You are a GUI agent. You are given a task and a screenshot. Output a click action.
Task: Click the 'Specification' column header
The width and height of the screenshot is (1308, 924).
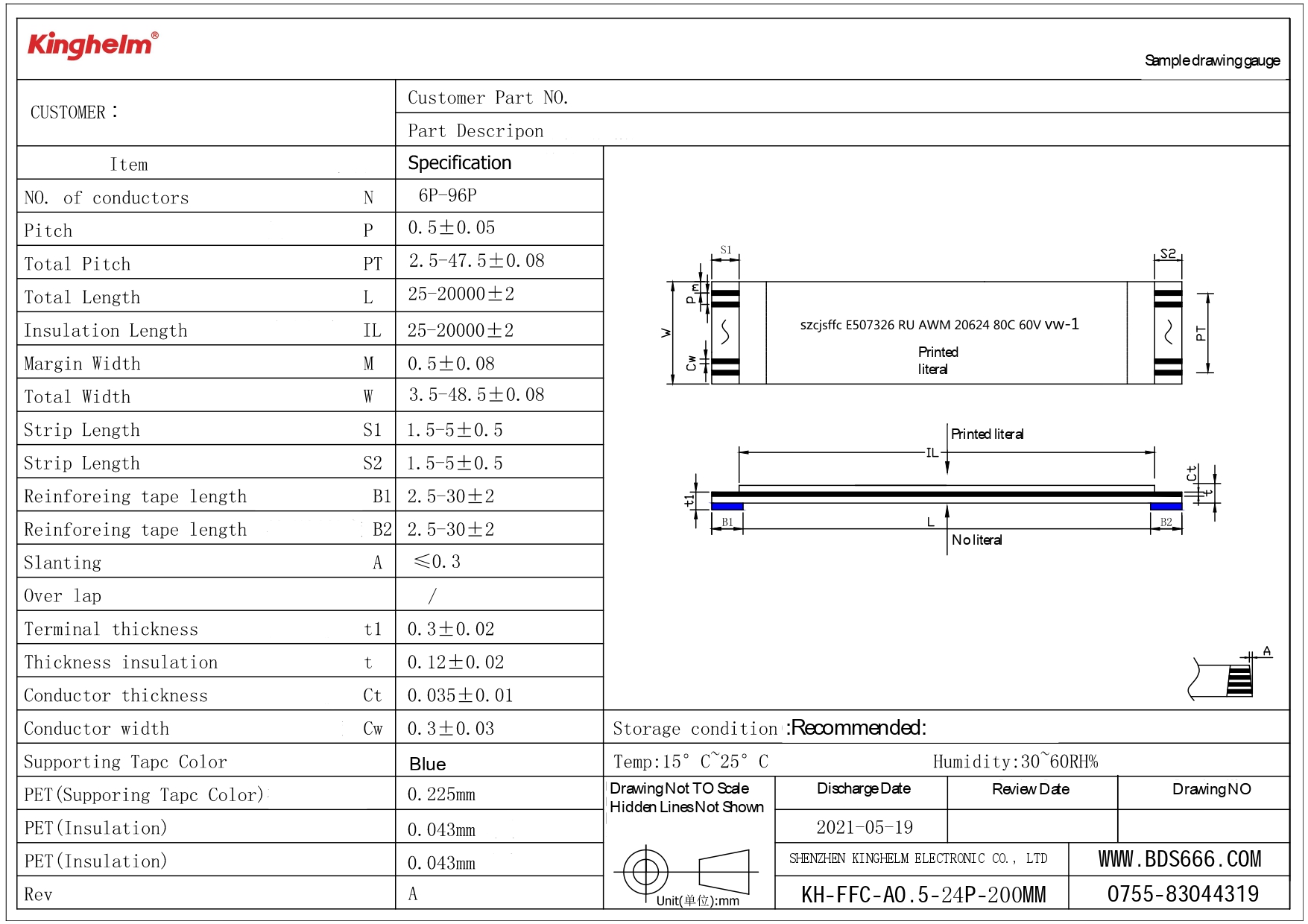point(460,163)
